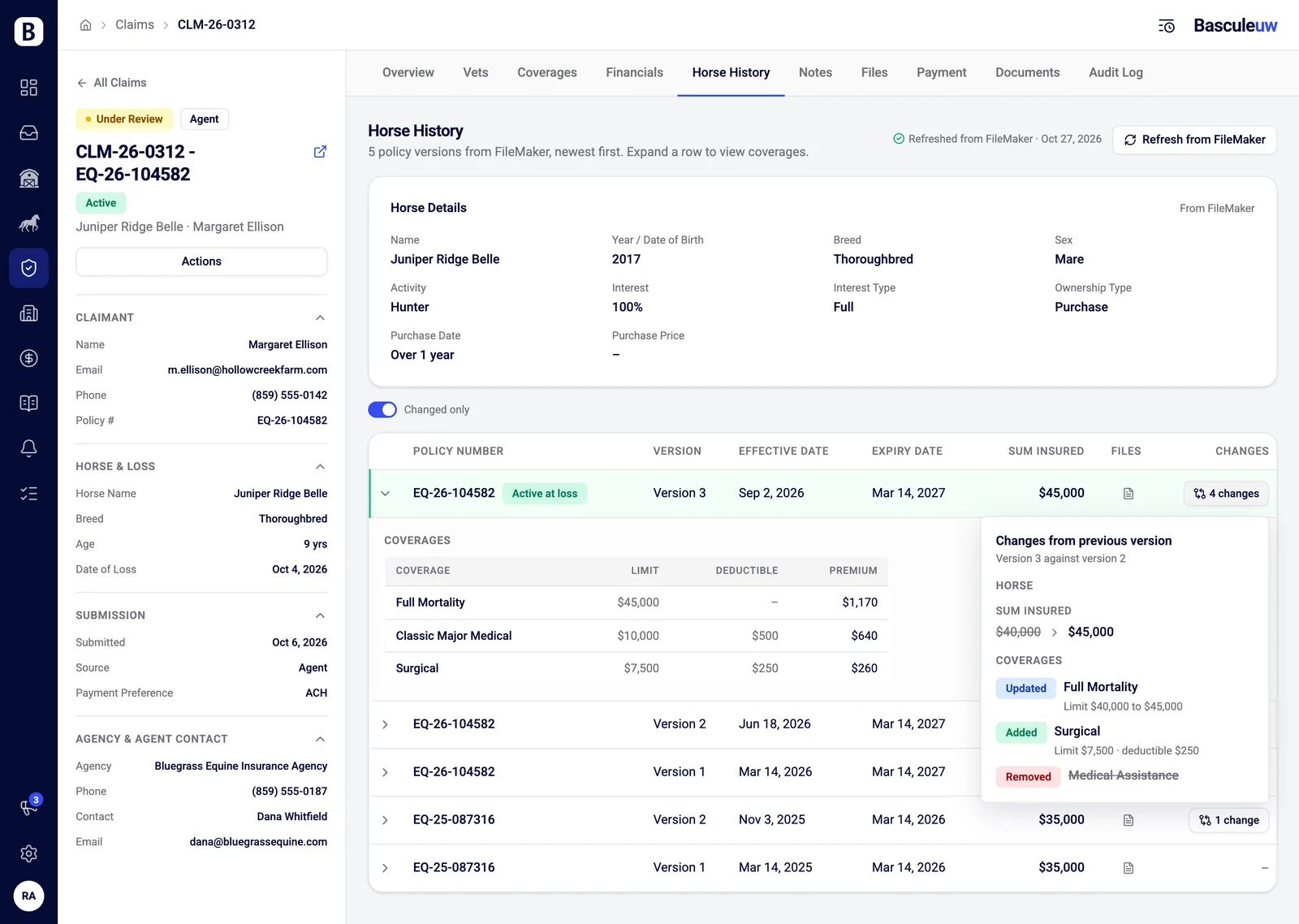Open the building agencies icon in sidebar
Image resolution: width=1299 pixels, height=924 pixels.
pyautogui.click(x=28, y=313)
